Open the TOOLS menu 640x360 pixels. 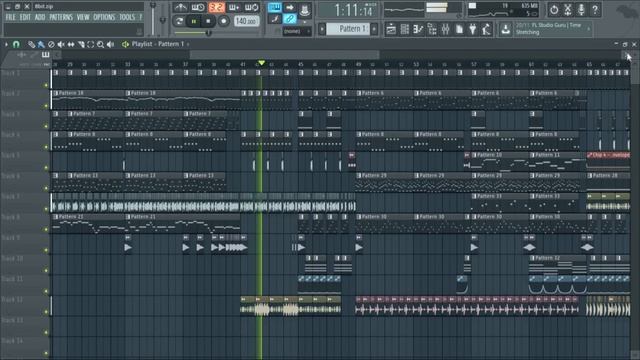coord(127,17)
